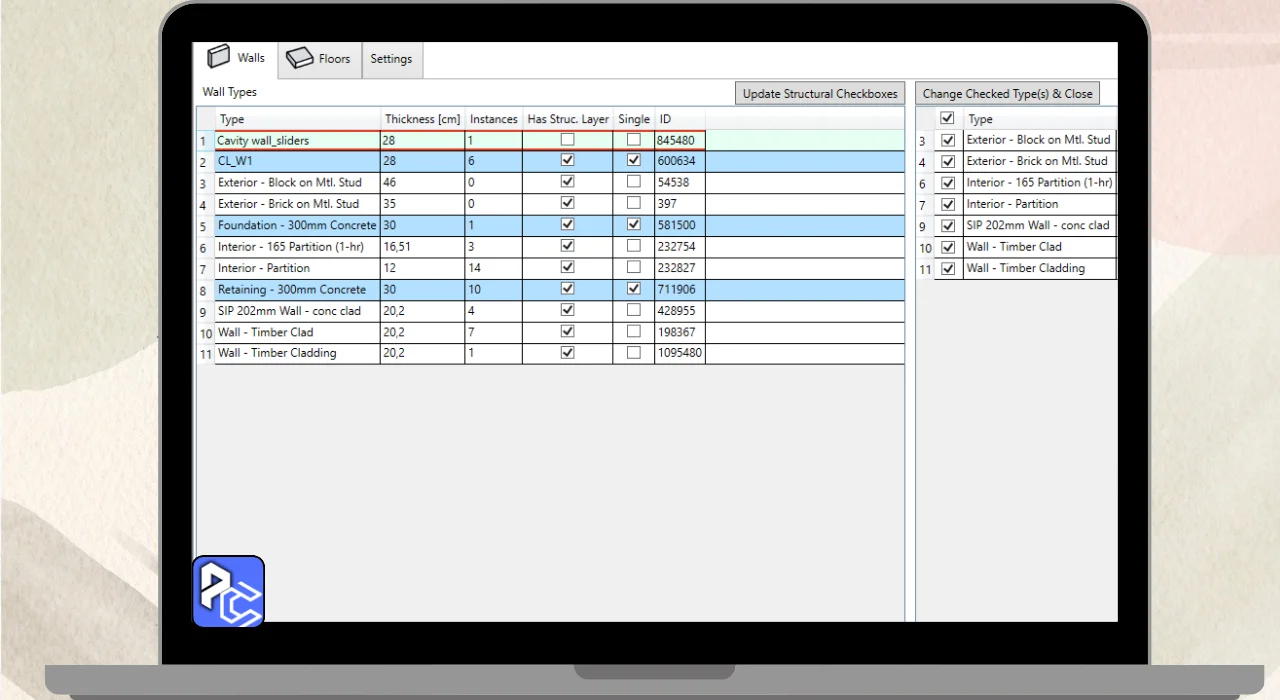The height and width of the screenshot is (700, 1280).
Task: Click ID cell 845480
Action: [x=680, y=141]
